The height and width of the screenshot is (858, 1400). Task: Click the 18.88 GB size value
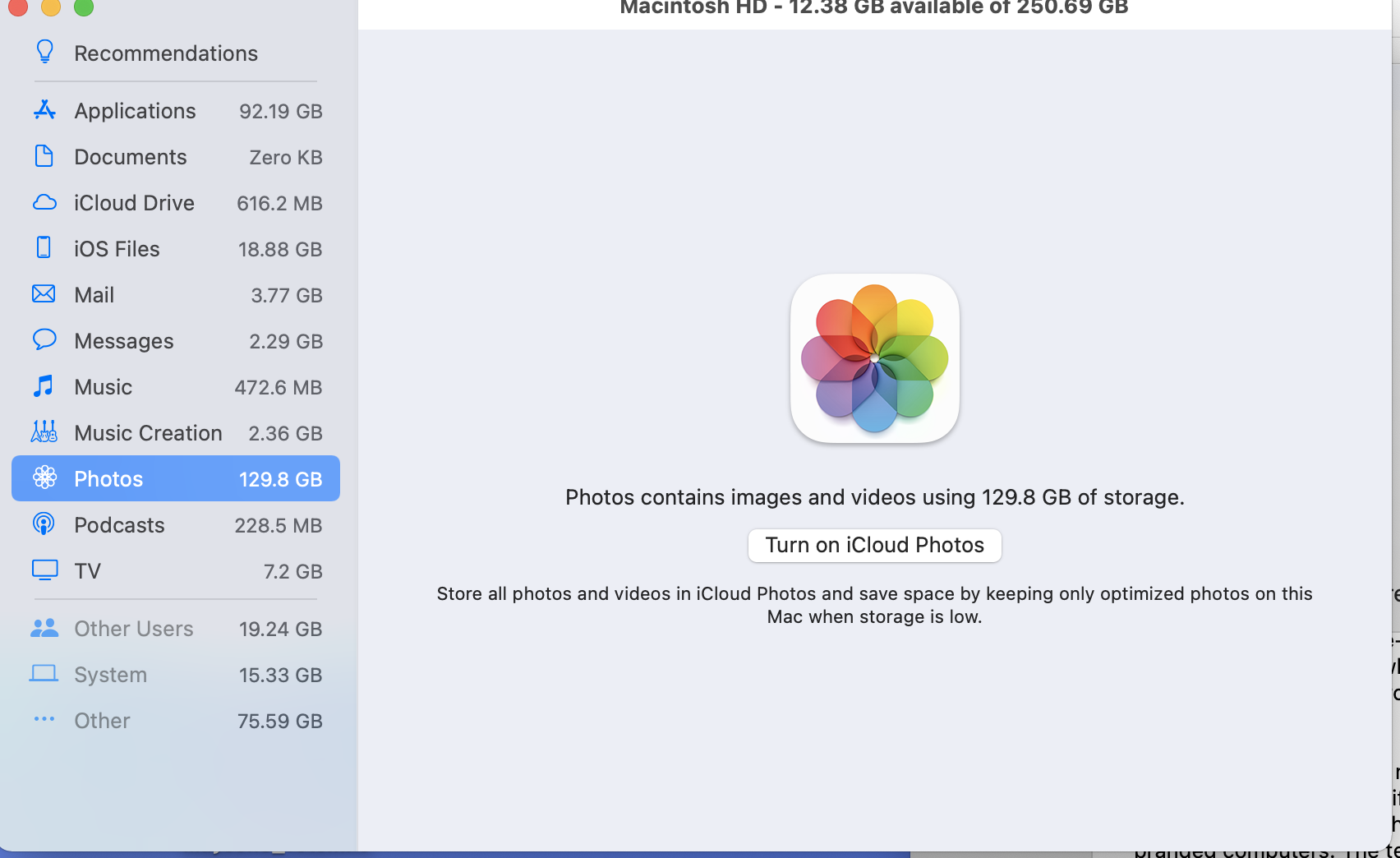pyautogui.click(x=280, y=249)
